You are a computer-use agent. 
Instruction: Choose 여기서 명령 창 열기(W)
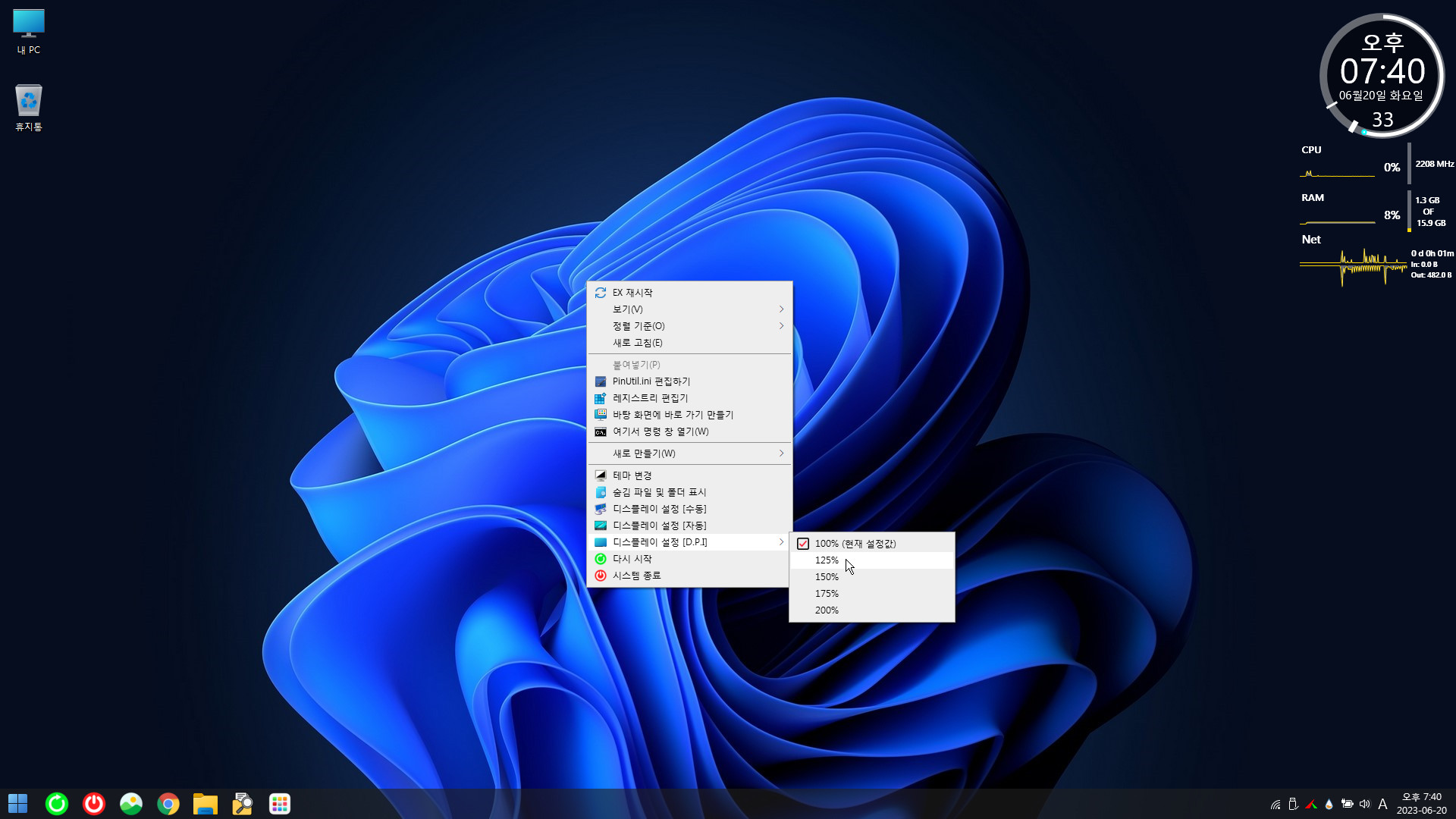pos(689,431)
